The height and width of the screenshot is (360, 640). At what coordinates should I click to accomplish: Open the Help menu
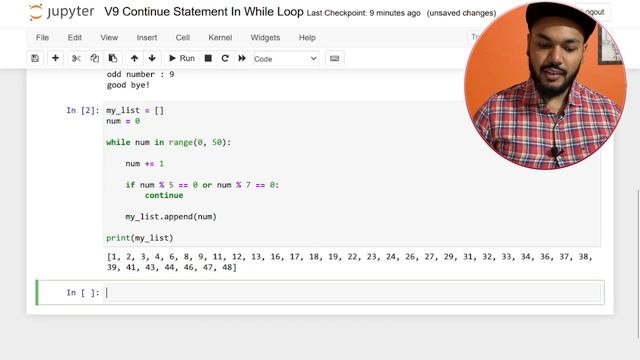(x=307, y=38)
